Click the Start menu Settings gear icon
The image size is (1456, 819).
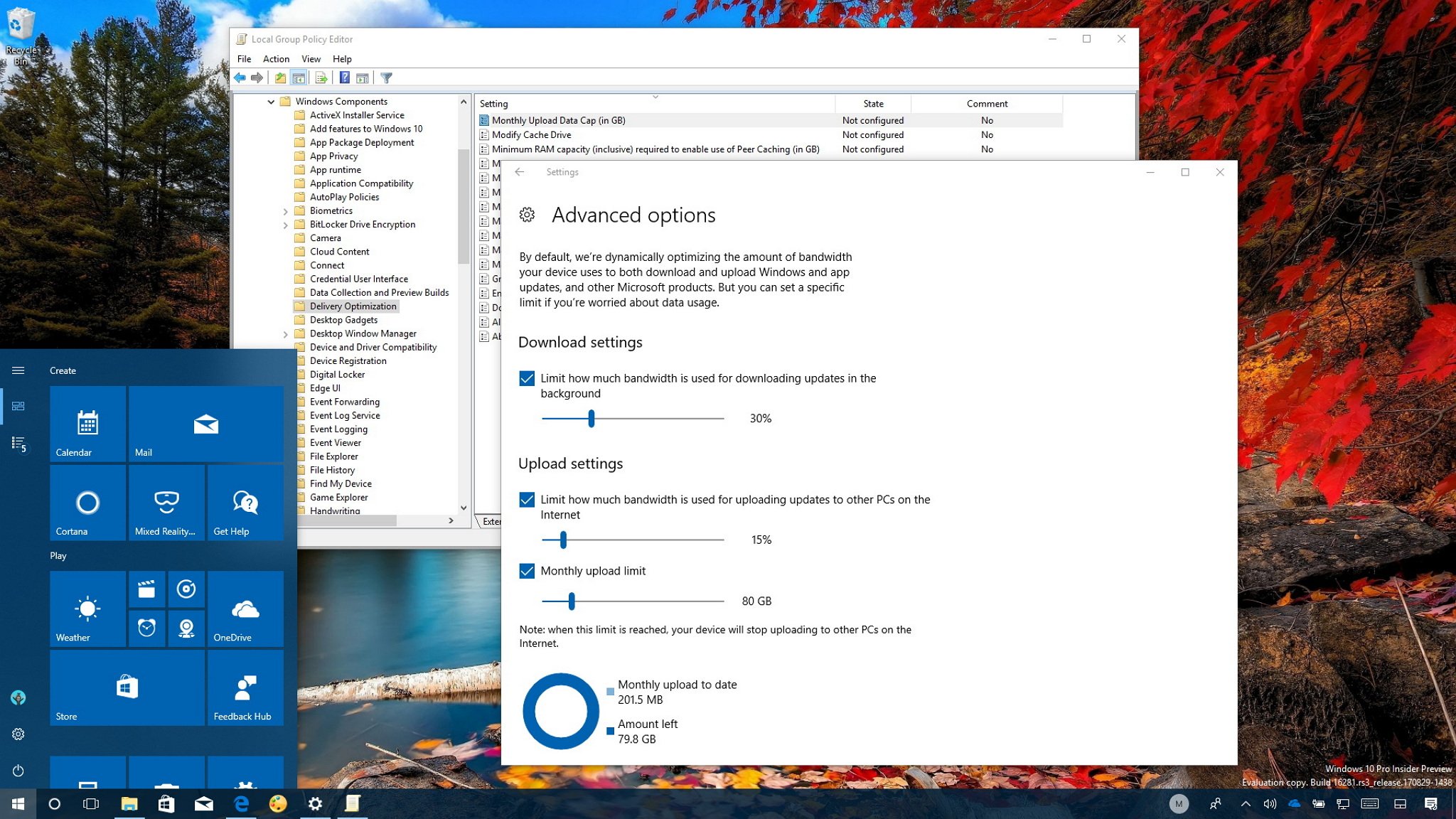click(x=18, y=734)
